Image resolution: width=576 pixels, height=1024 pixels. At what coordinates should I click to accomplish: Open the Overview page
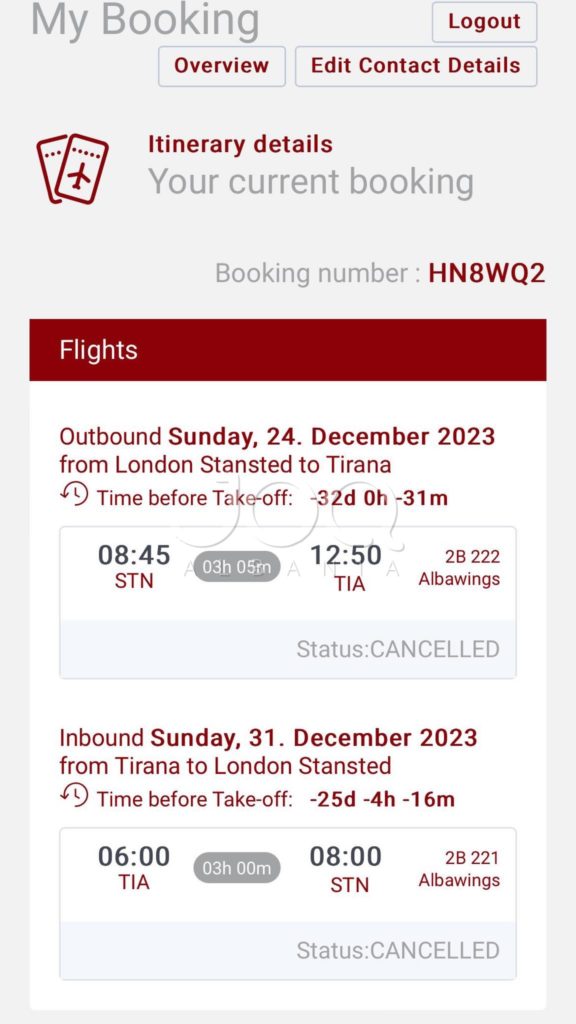pos(221,66)
